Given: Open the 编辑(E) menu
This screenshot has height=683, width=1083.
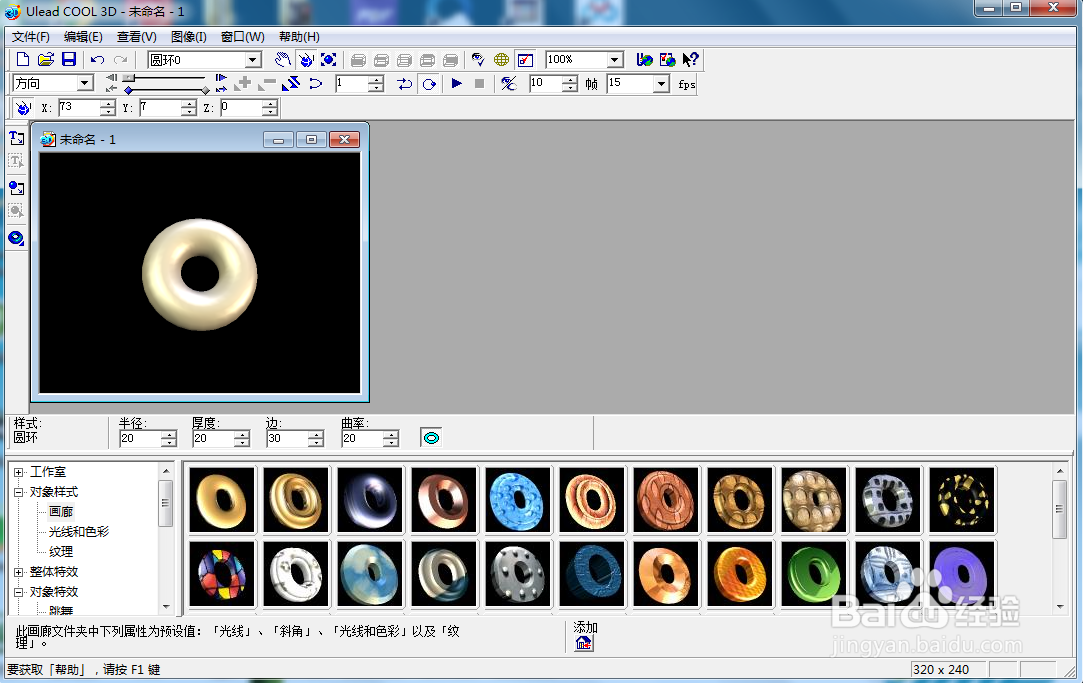Looking at the screenshot, I should click(x=83, y=37).
